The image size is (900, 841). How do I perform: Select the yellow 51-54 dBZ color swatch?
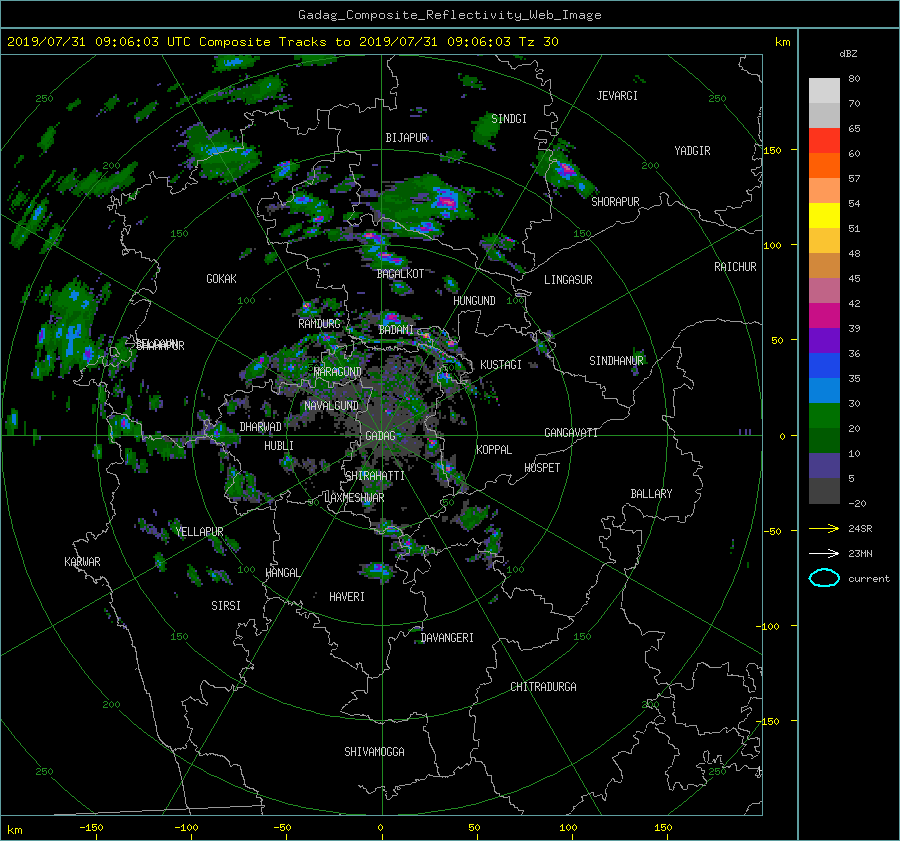(824, 216)
